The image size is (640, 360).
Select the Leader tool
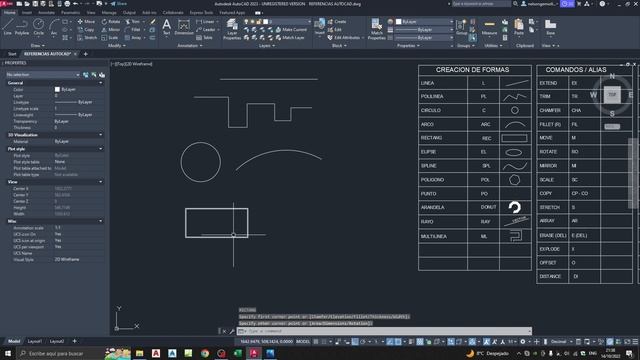point(206,29)
